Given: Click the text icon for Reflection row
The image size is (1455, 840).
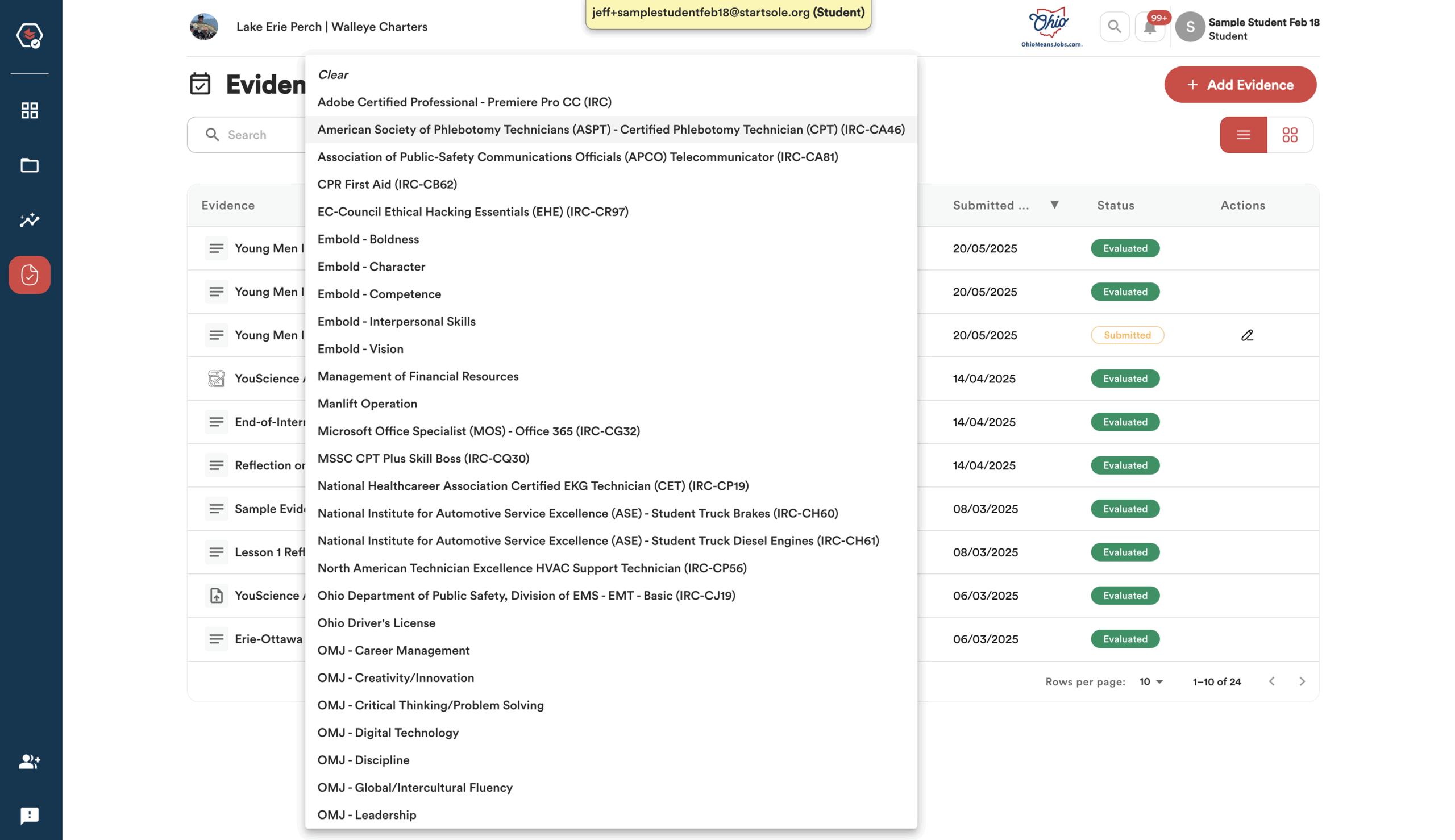Looking at the screenshot, I should tap(217, 465).
